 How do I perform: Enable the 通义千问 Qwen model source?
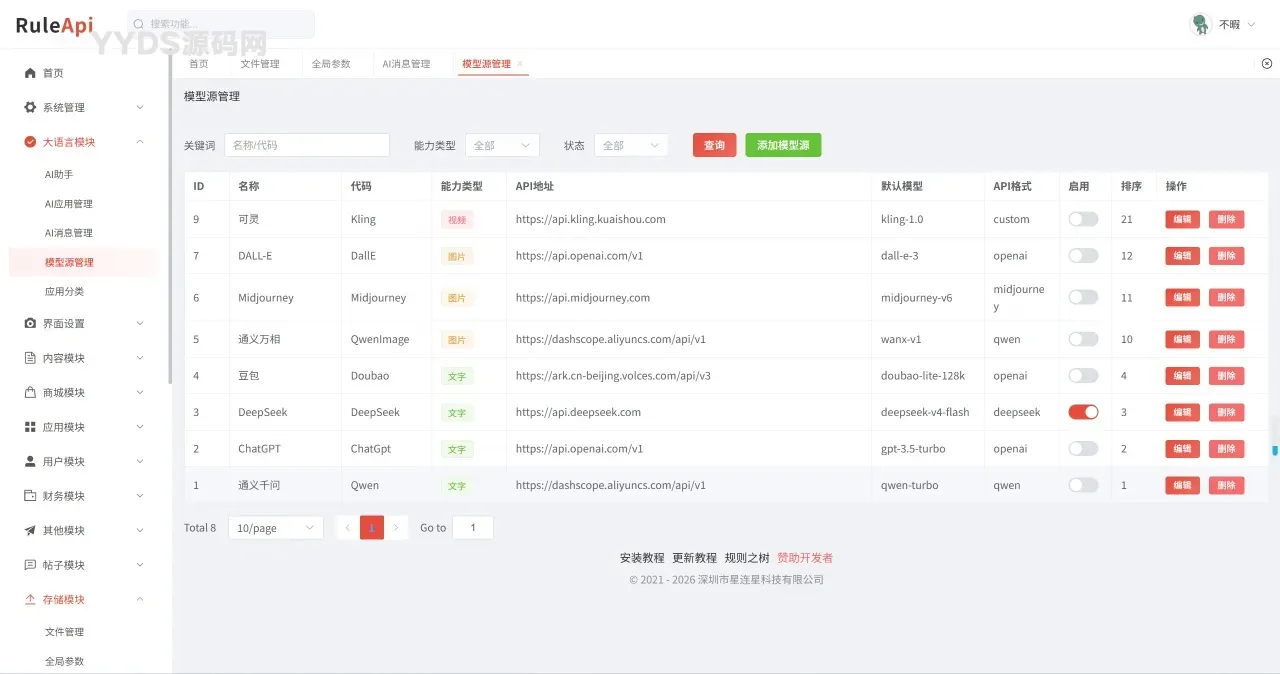1083,485
